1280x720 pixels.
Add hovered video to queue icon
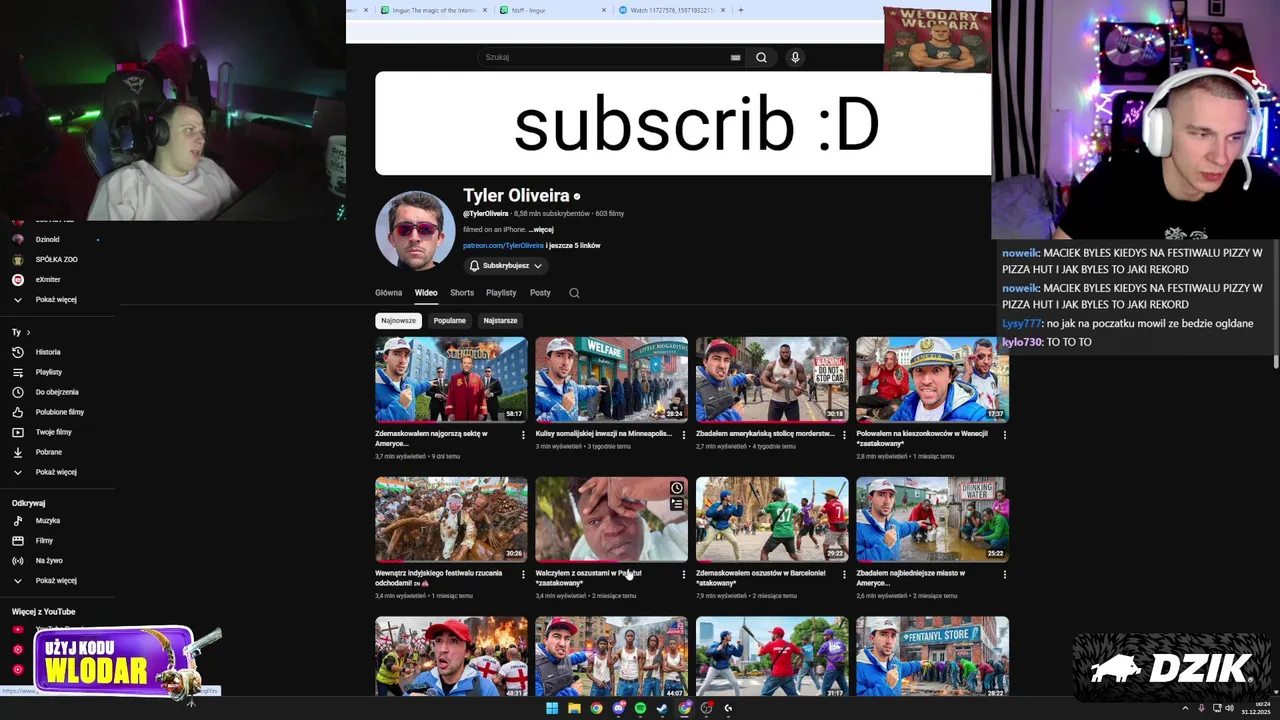(x=677, y=504)
